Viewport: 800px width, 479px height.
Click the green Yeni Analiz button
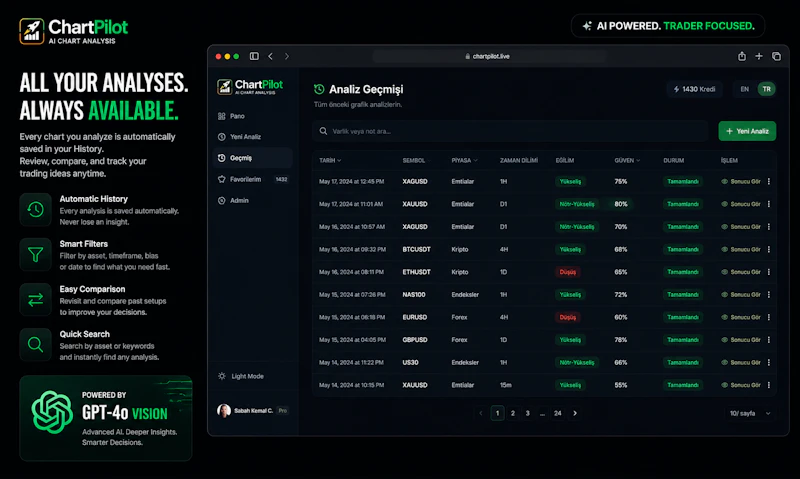(x=747, y=131)
